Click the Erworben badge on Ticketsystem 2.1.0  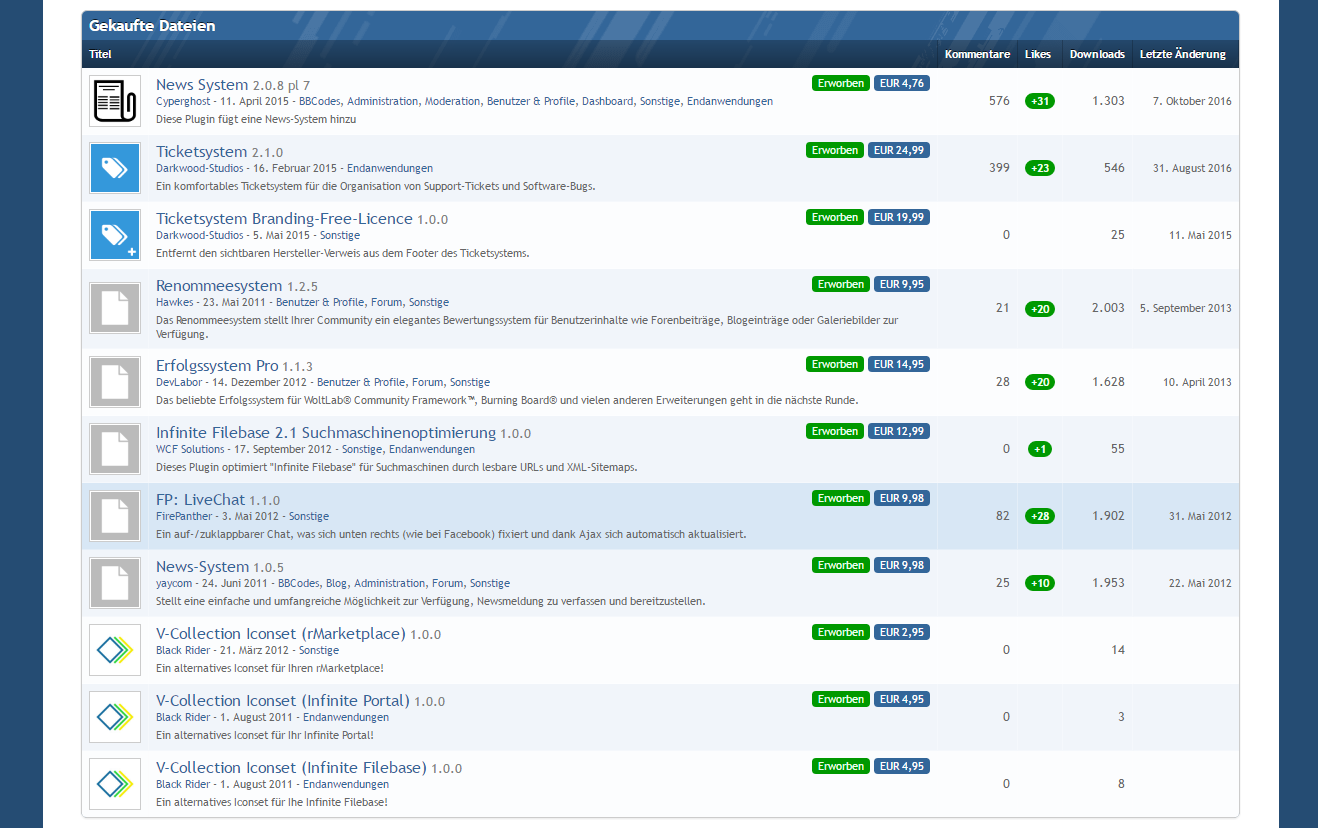834,150
